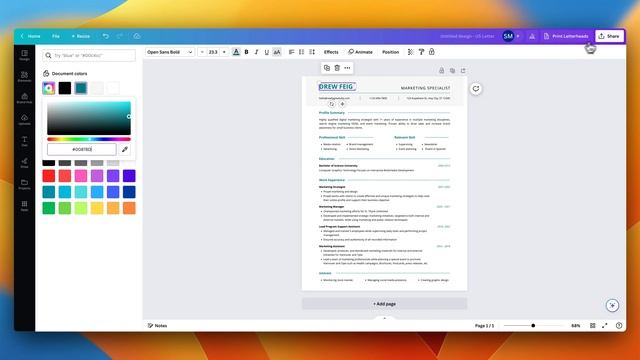Click the SM profile avatar
This screenshot has width=640, height=360.
pyautogui.click(x=508, y=36)
